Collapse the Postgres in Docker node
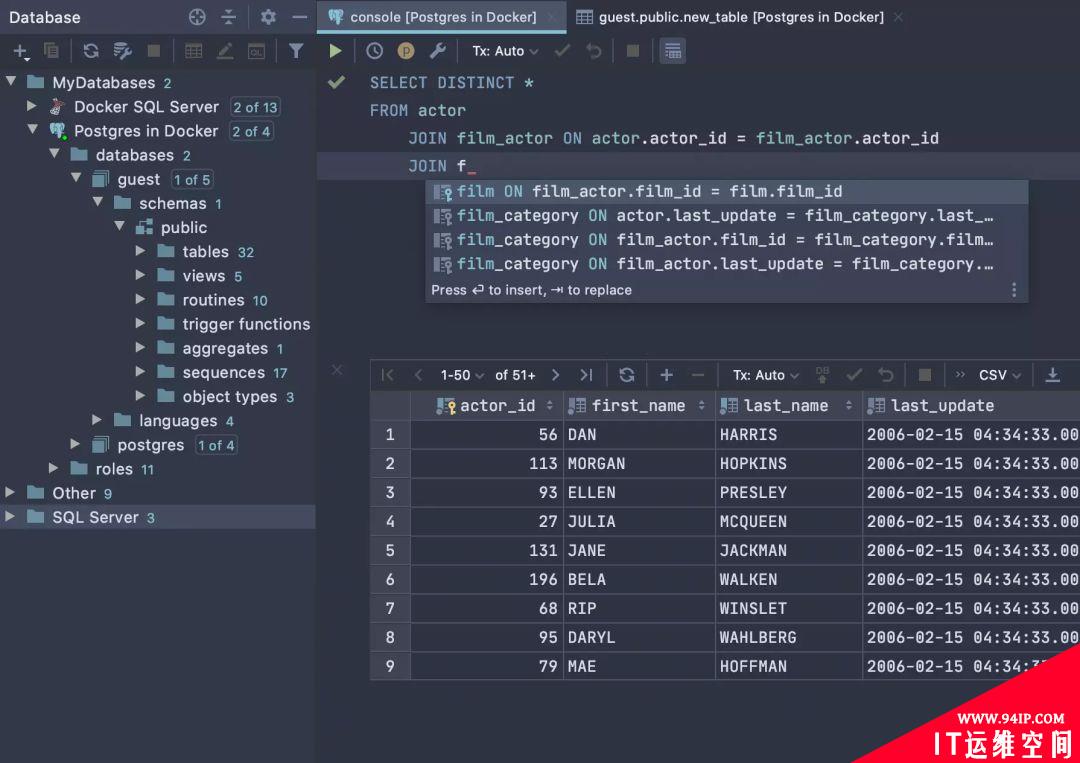The width and height of the screenshot is (1080, 763). click(x=32, y=129)
